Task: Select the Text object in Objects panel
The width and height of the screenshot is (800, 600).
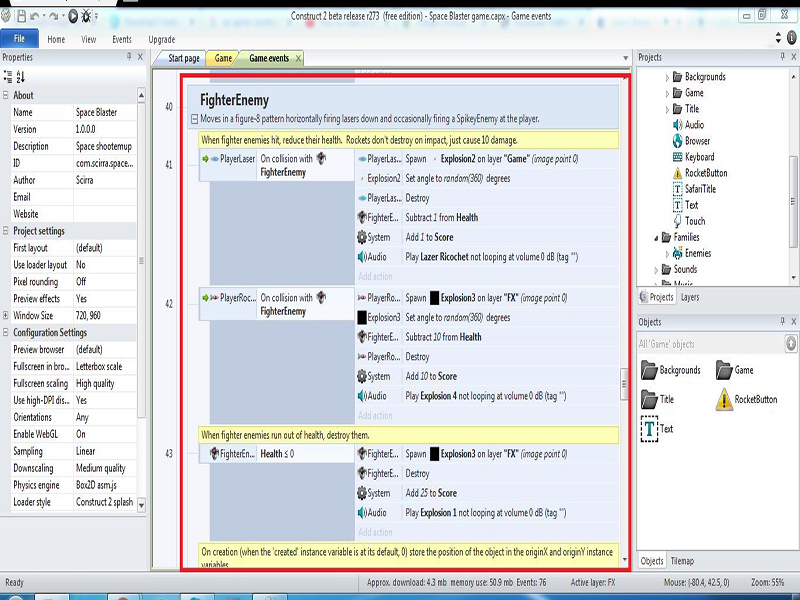Action: point(657,429)
